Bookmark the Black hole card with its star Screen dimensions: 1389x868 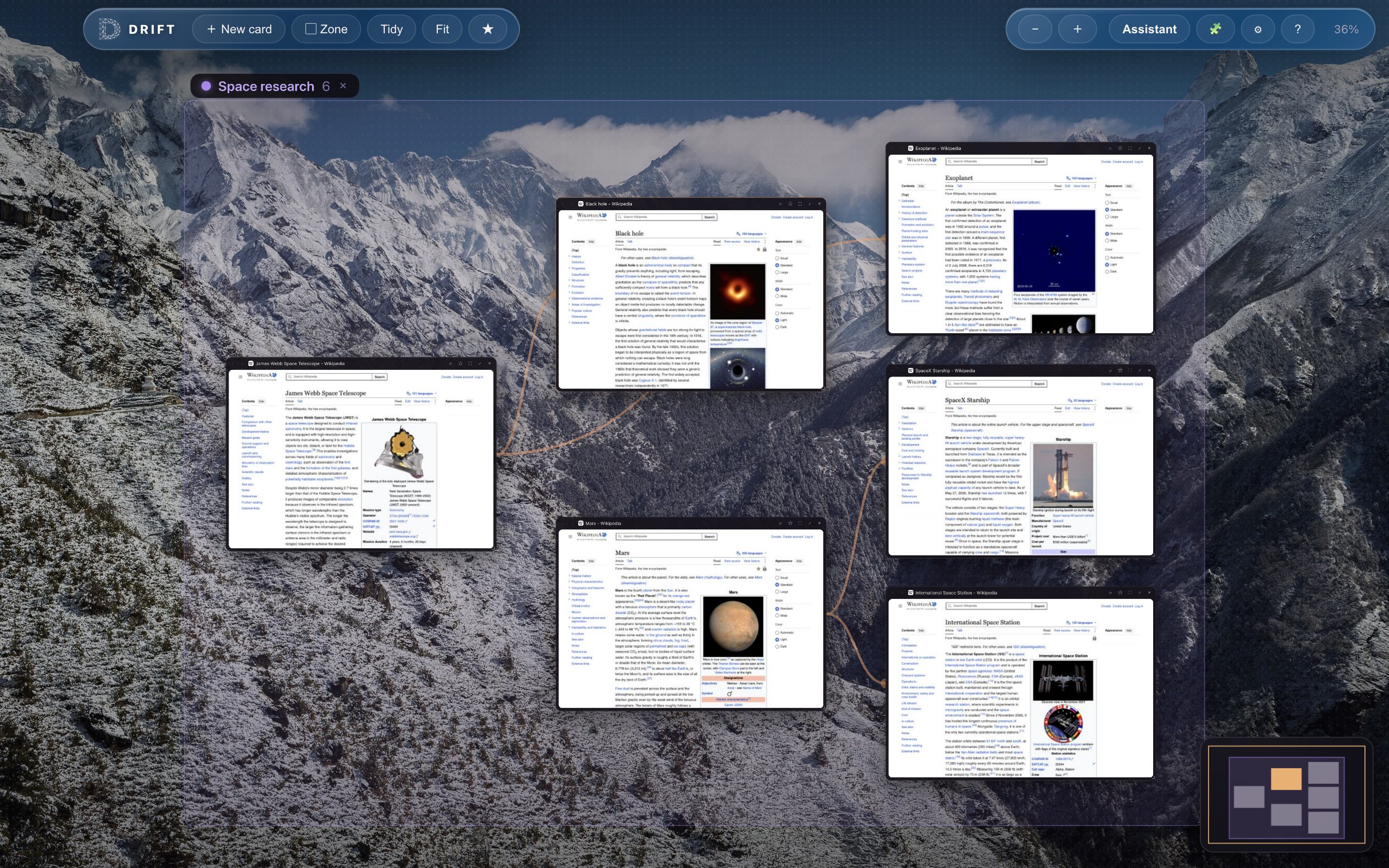790,204
